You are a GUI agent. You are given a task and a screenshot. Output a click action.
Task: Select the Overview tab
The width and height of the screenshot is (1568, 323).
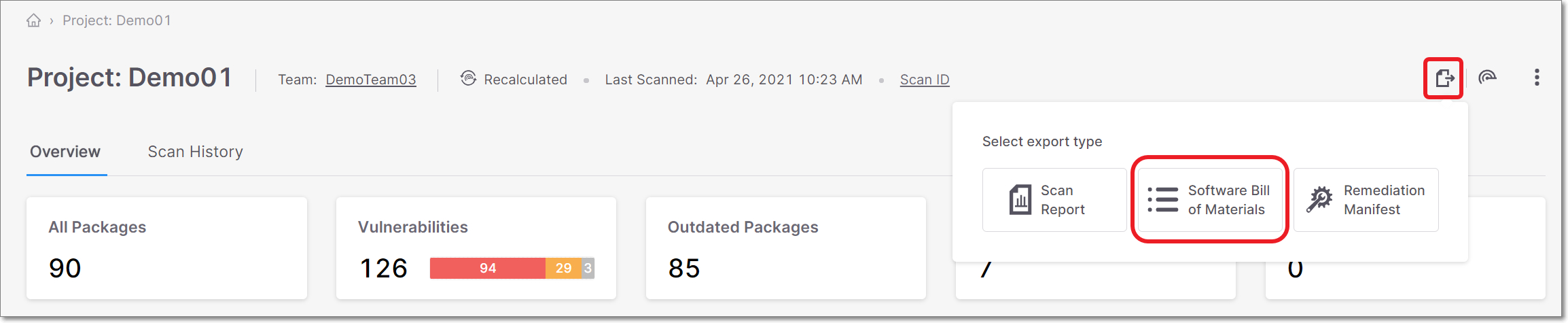pos(65,152)
